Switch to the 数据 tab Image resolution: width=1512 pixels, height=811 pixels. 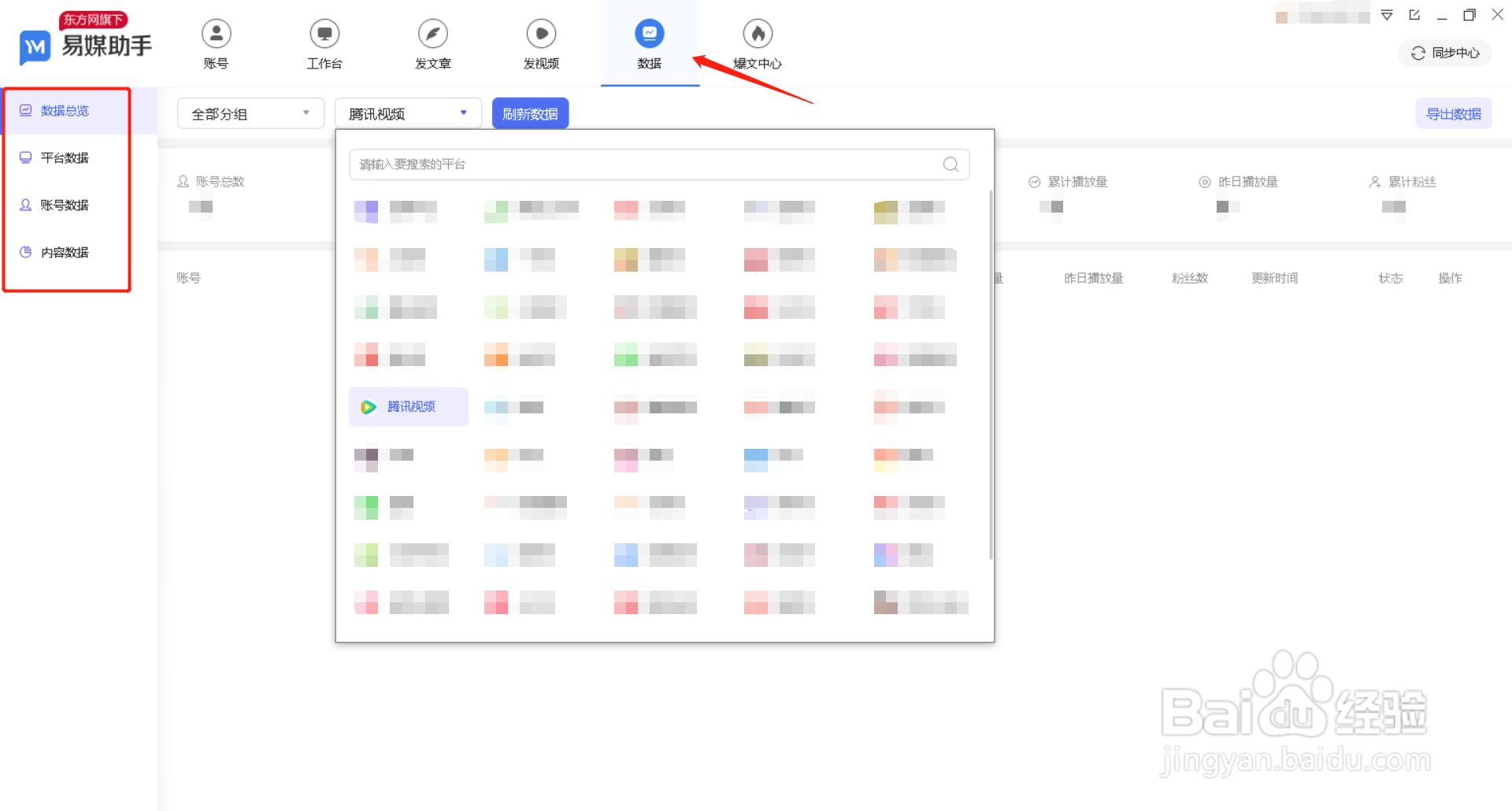(649, 43)
